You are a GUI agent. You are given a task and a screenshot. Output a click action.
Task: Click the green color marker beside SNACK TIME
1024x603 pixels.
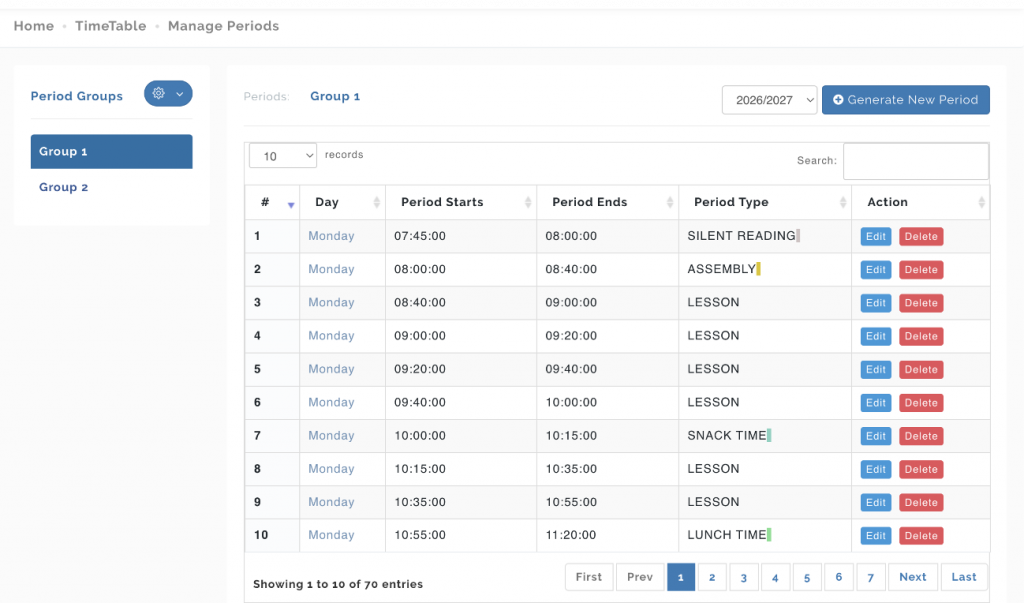[769, 435]
